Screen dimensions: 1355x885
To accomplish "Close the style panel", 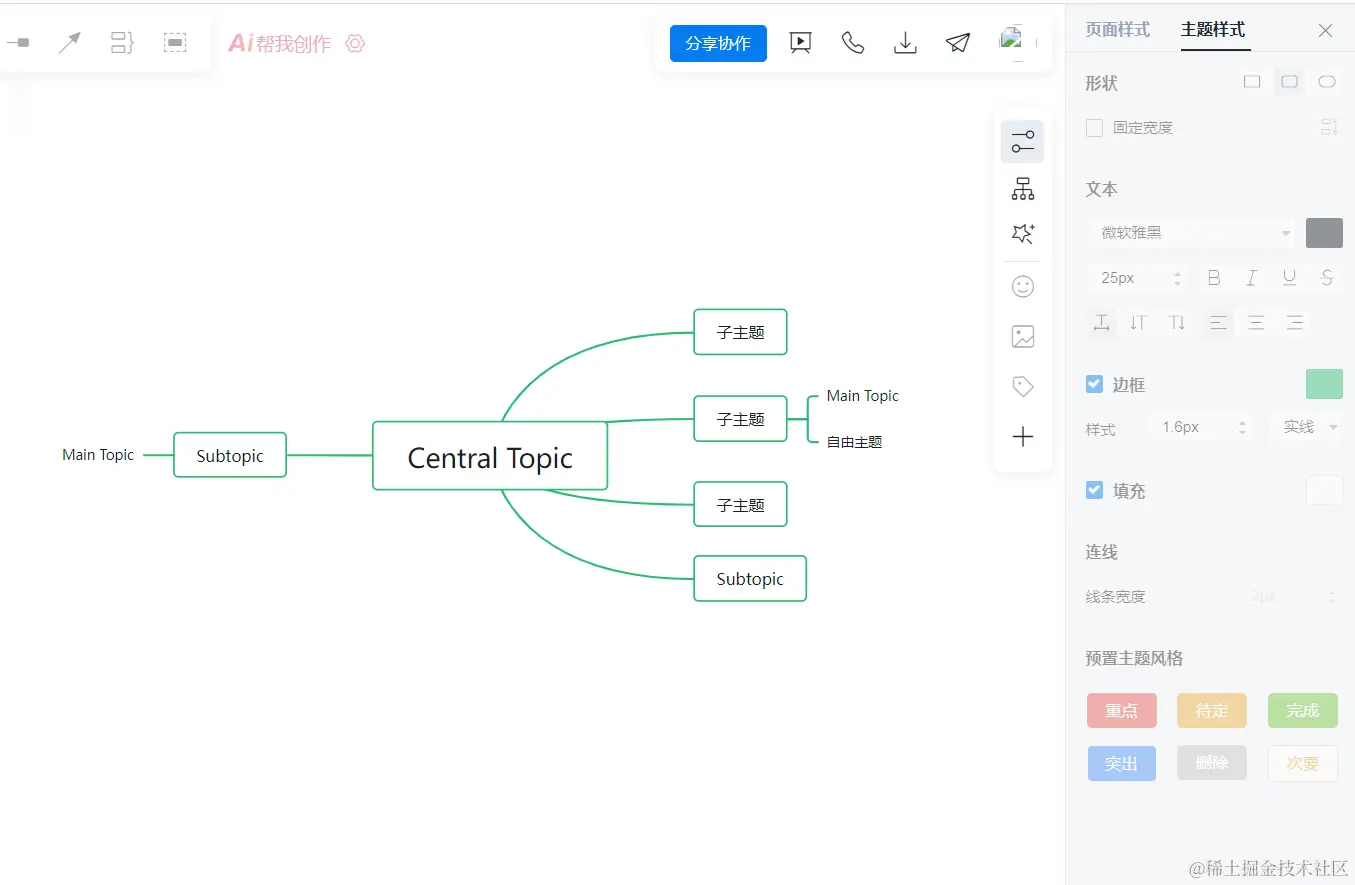I will click(1325, 30).
